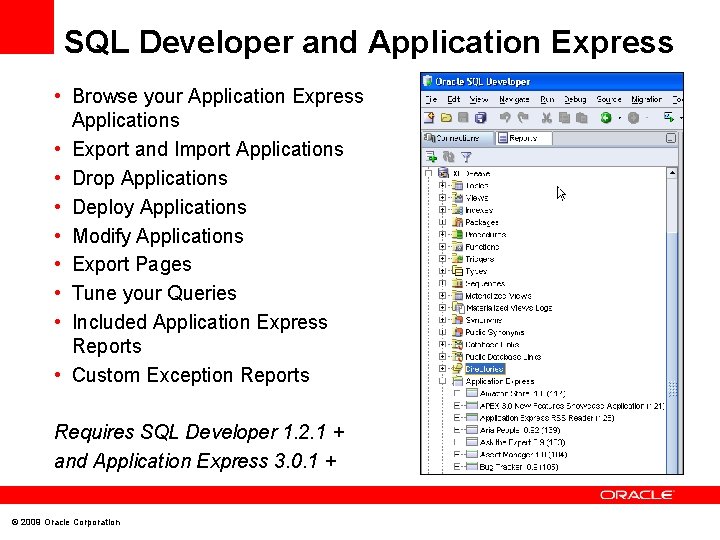The width and height of the screenshot is (720, 540).
Task: Open the Debug menu
Action: coord(575,99)
